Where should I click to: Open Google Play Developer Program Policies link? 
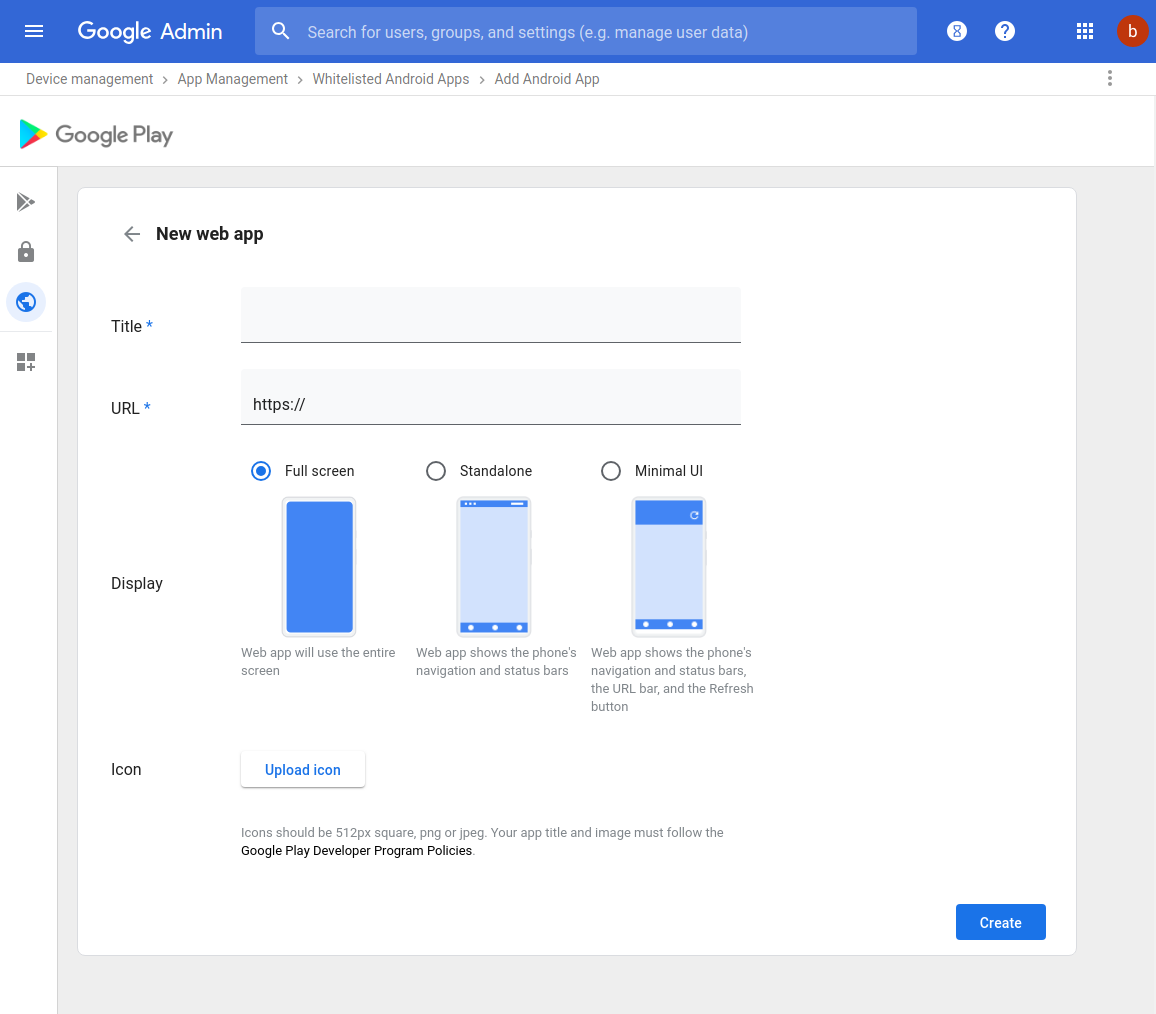point(356,850)
